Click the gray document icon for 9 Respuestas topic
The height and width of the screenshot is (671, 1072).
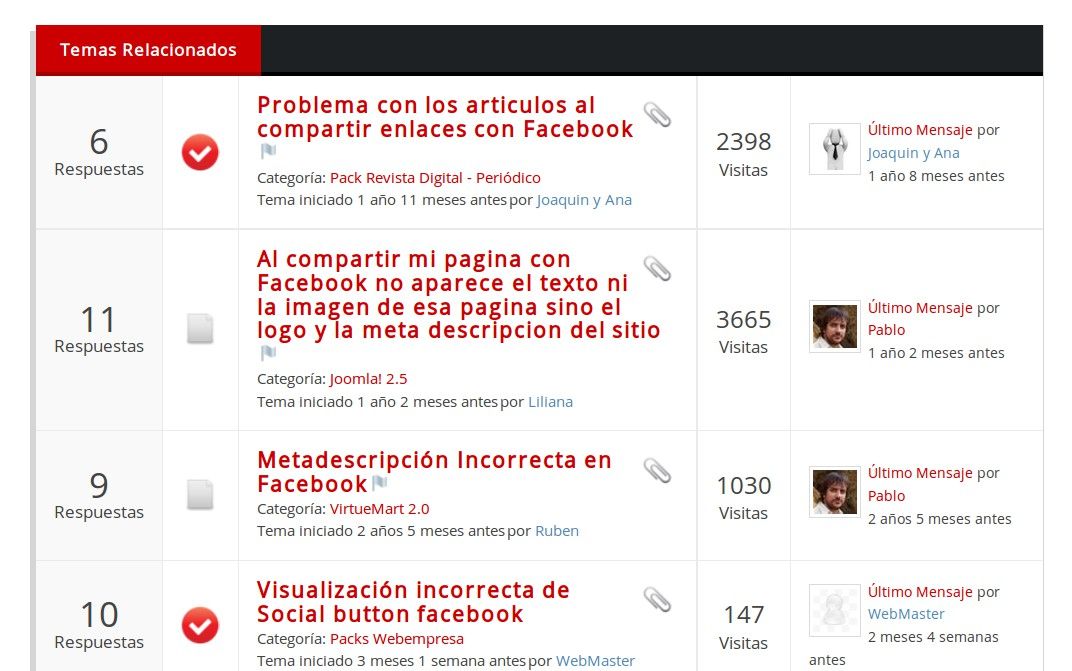point(200,495)
